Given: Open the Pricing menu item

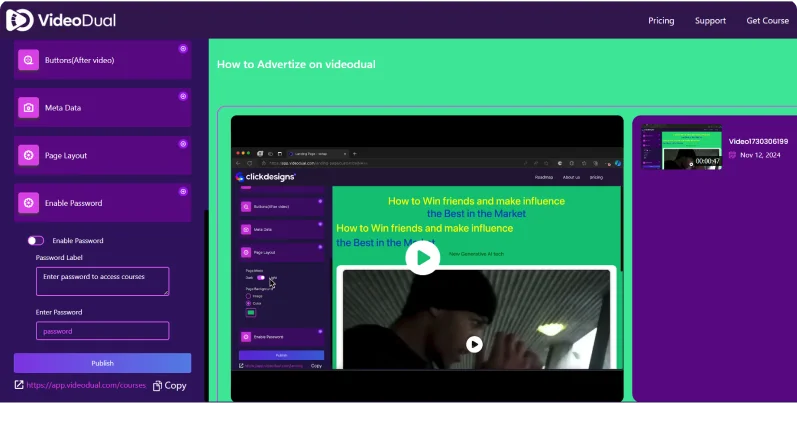Looking at the screenshot, I should [x=661, y=21].
